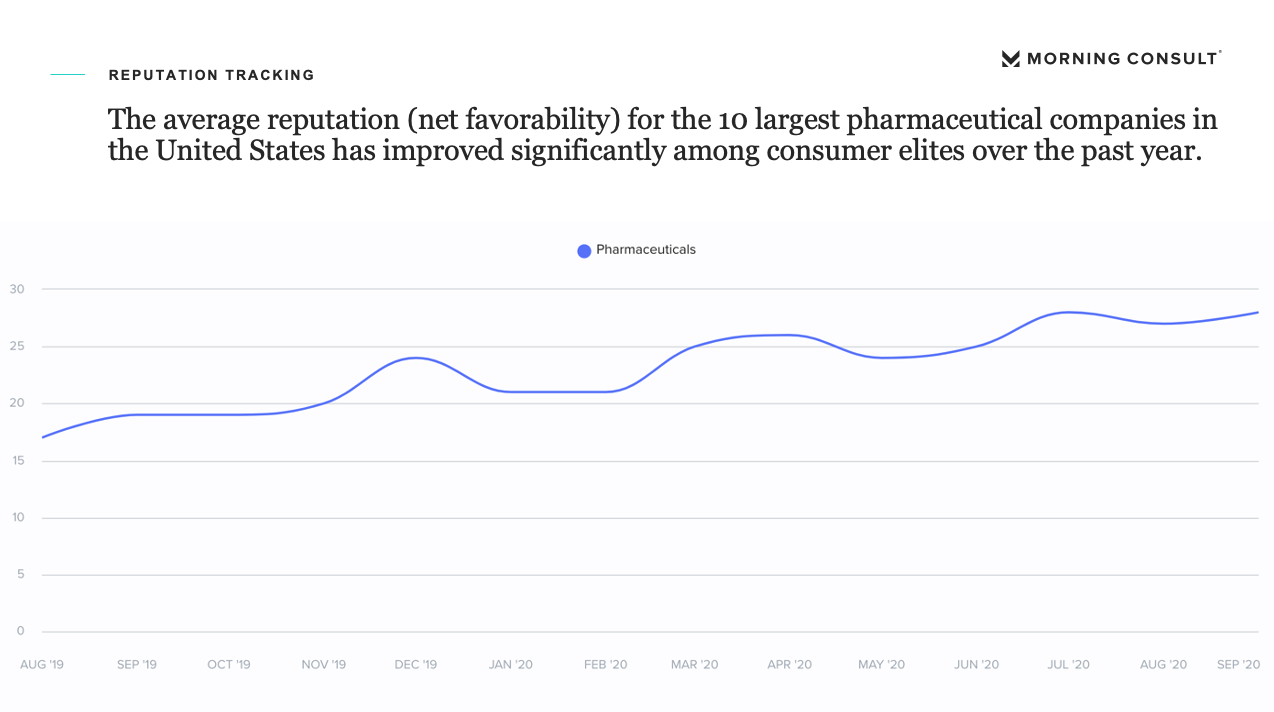
Task: Click the Reputation Tracking heading
Action: coord(211,75)
